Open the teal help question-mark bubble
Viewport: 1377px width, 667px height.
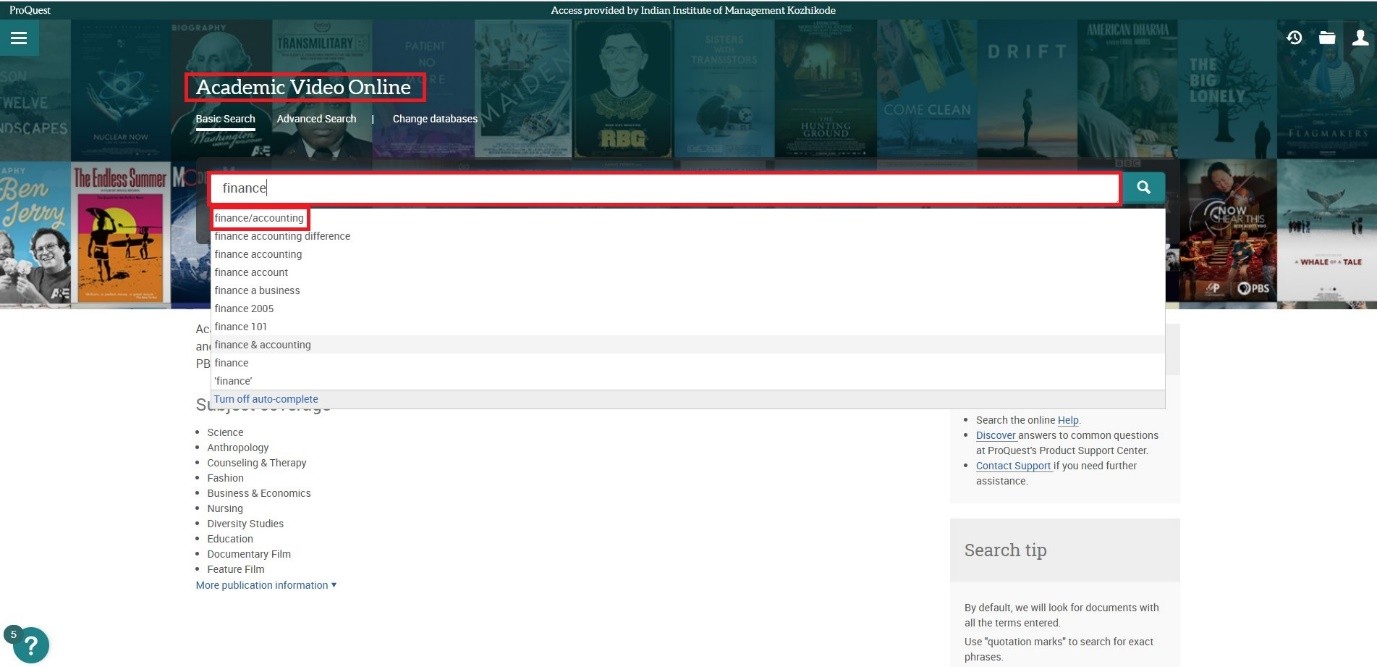[30, 645]
